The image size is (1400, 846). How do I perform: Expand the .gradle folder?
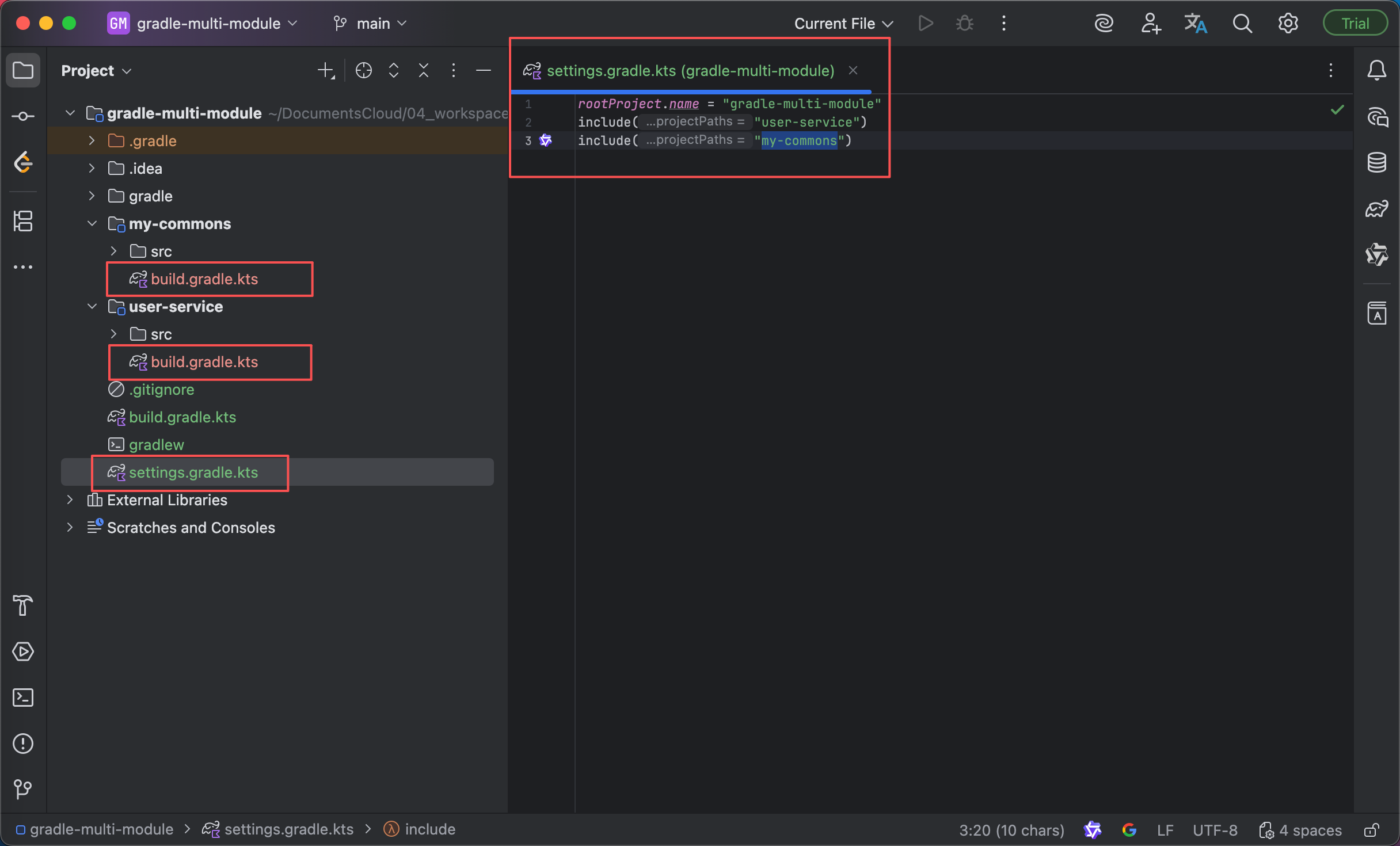tap(92, 141)
